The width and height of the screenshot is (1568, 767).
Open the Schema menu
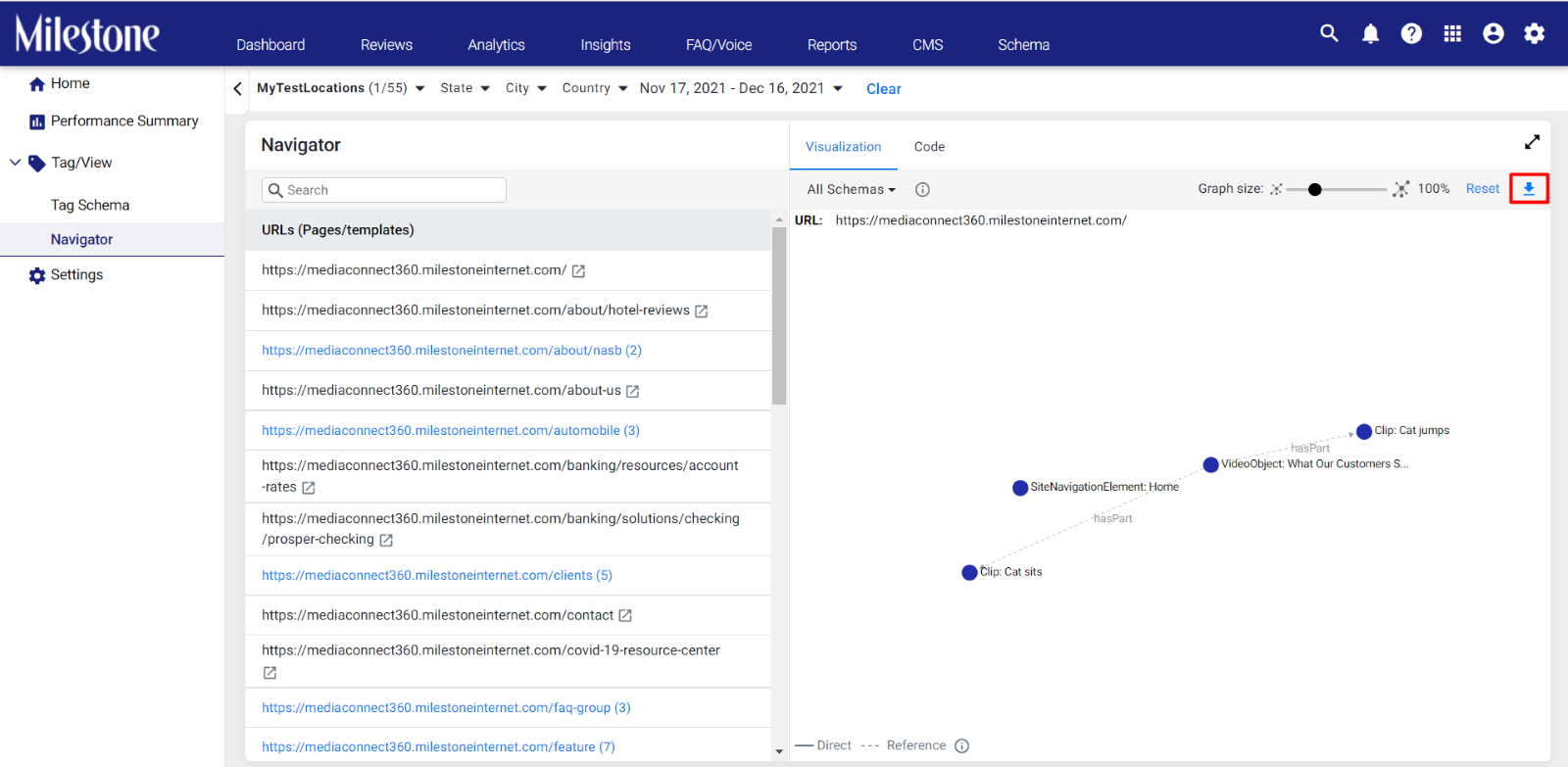pos(1024,45)
